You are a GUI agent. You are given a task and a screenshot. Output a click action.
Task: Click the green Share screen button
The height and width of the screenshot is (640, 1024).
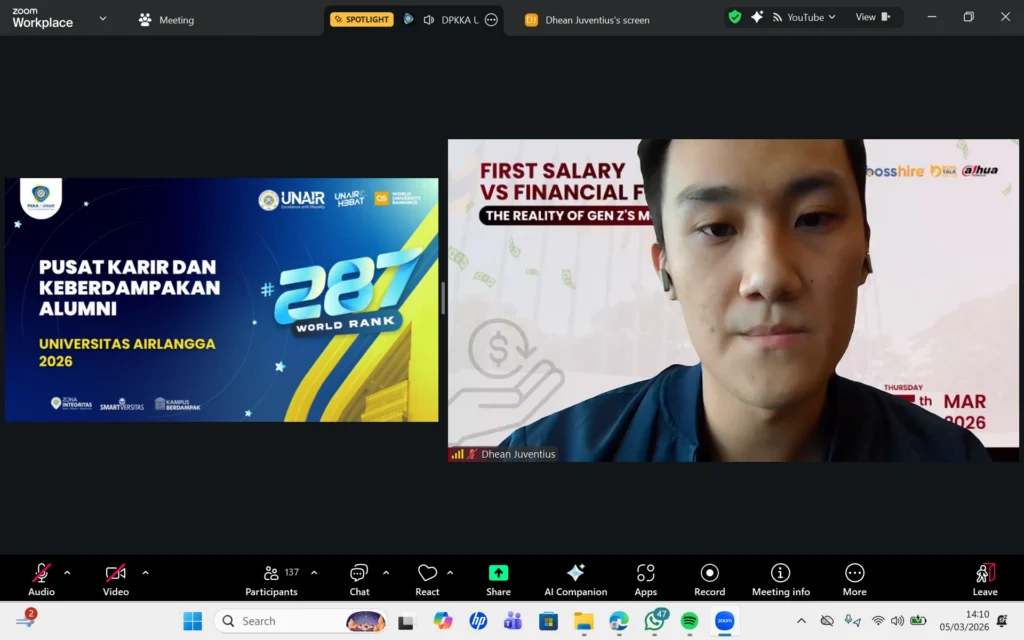[x=498, y=579]
